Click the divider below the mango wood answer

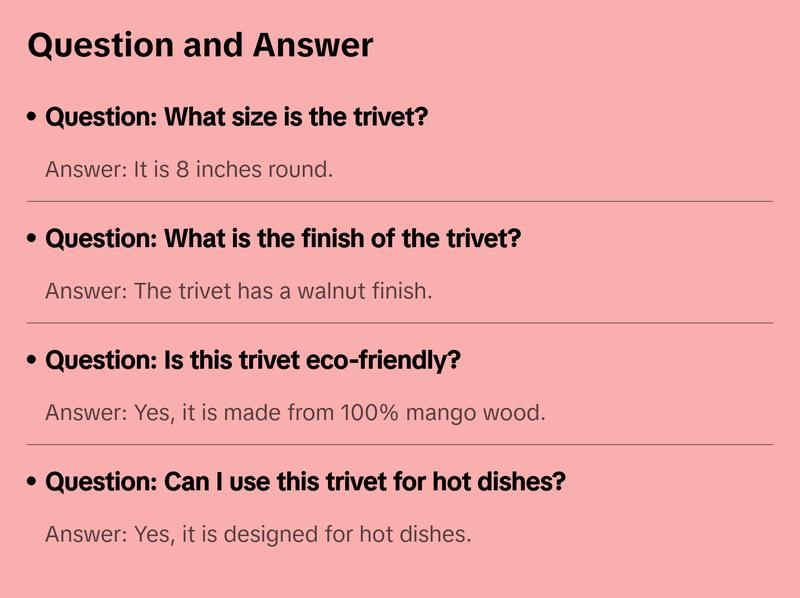400,444
